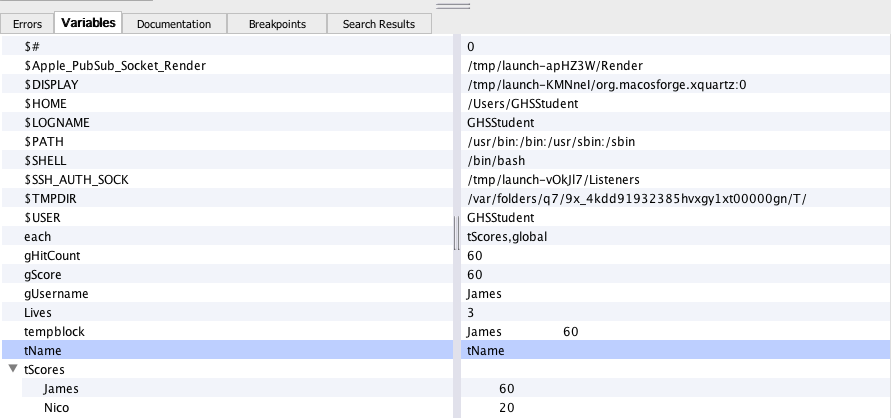This screenshot has height=418, width=891.
Task: Select the Variables tab
Action: click(x=88, y=22)
